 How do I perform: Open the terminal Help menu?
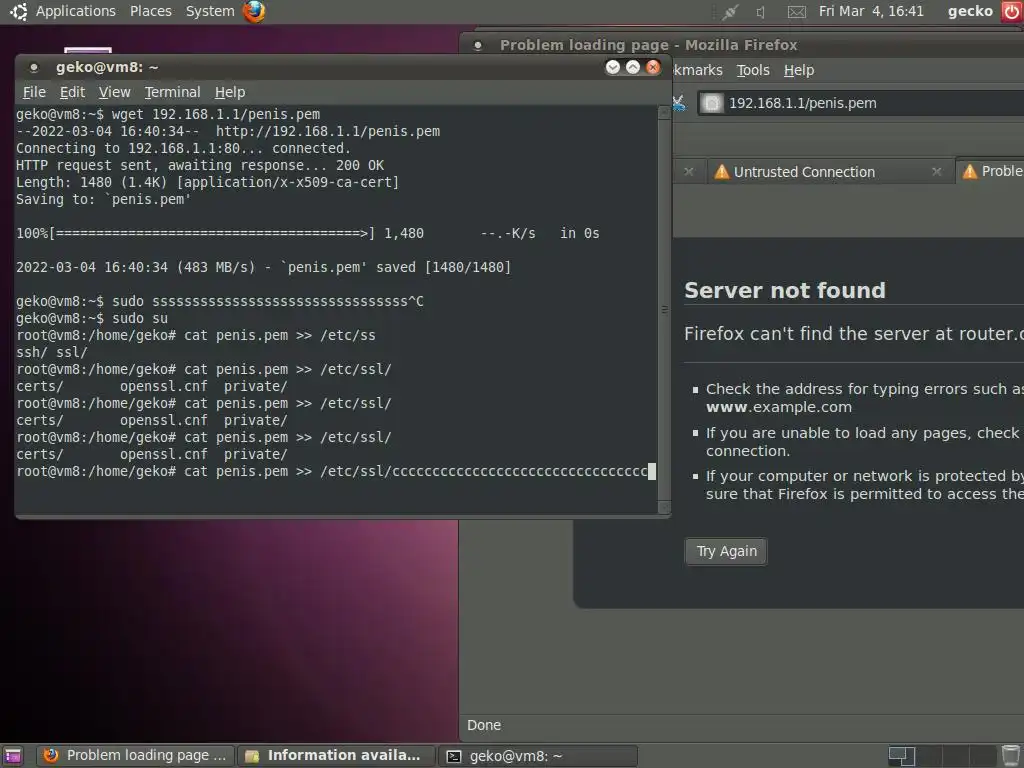pyautogui.click(x=230, y=92)
